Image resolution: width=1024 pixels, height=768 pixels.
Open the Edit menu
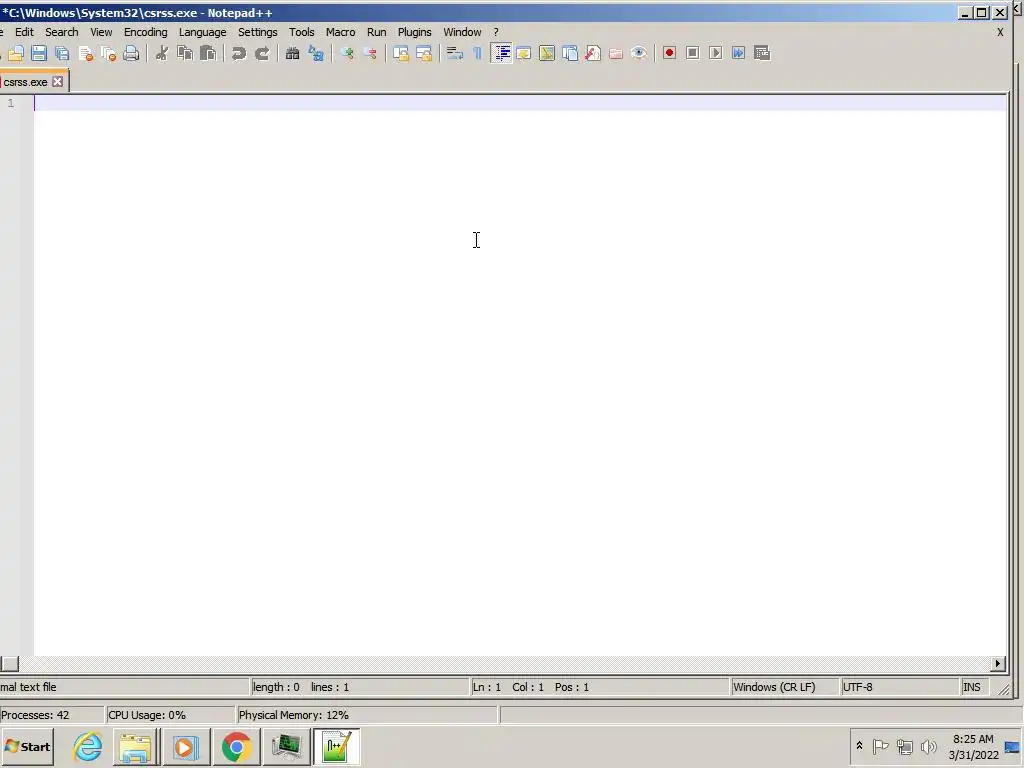[x=24, y=32]
